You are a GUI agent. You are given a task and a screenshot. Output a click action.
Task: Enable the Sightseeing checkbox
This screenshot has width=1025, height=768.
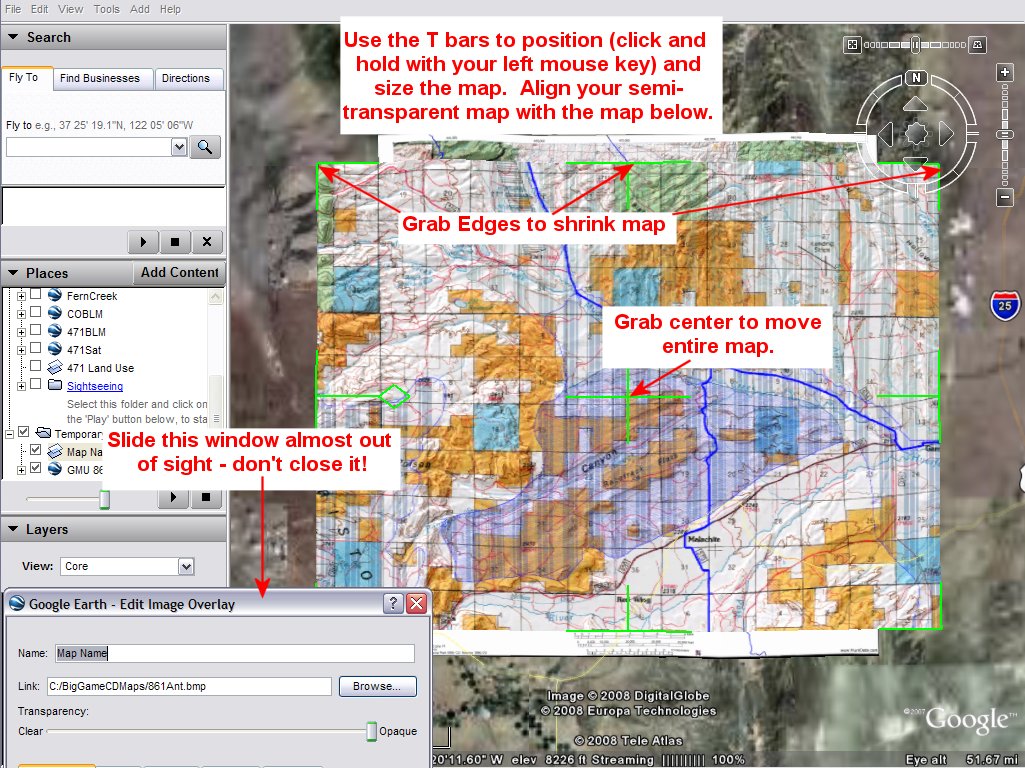(x=36, y=384)
